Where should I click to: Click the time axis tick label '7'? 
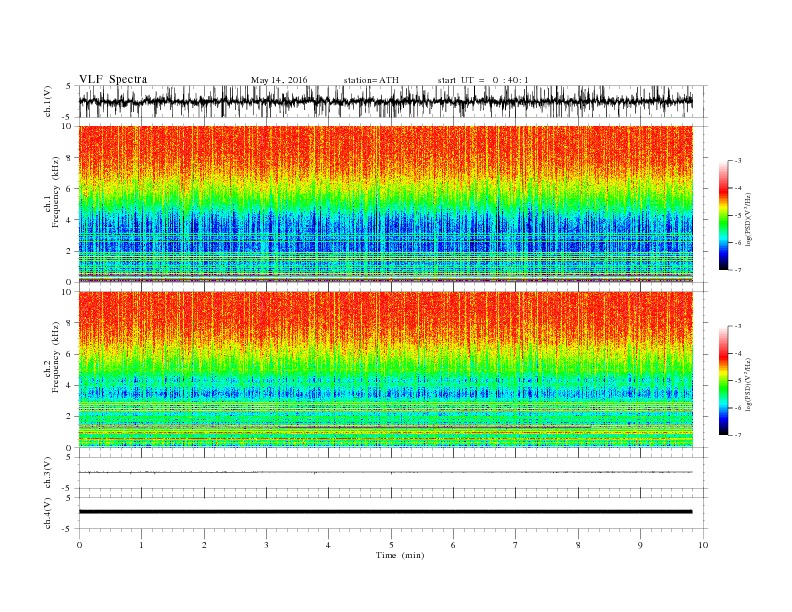click(x=516, y=545)
